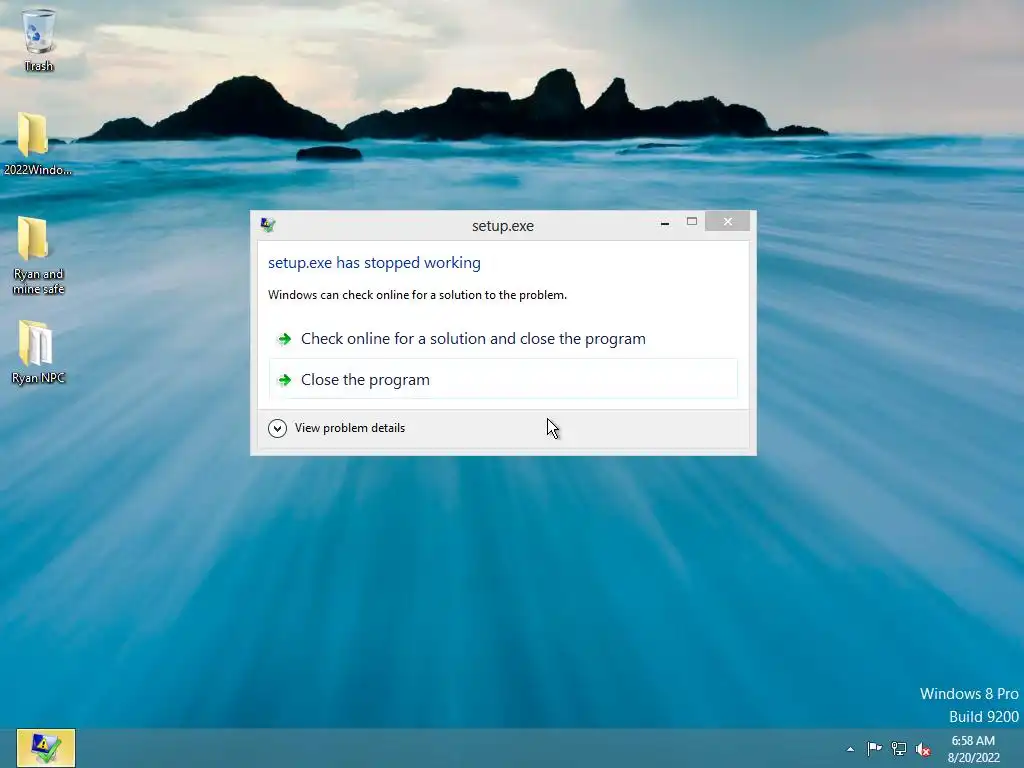Click text Windows can check online for a solution
The width and height of the screenshot is (1024, 768).
coord(417,295)
